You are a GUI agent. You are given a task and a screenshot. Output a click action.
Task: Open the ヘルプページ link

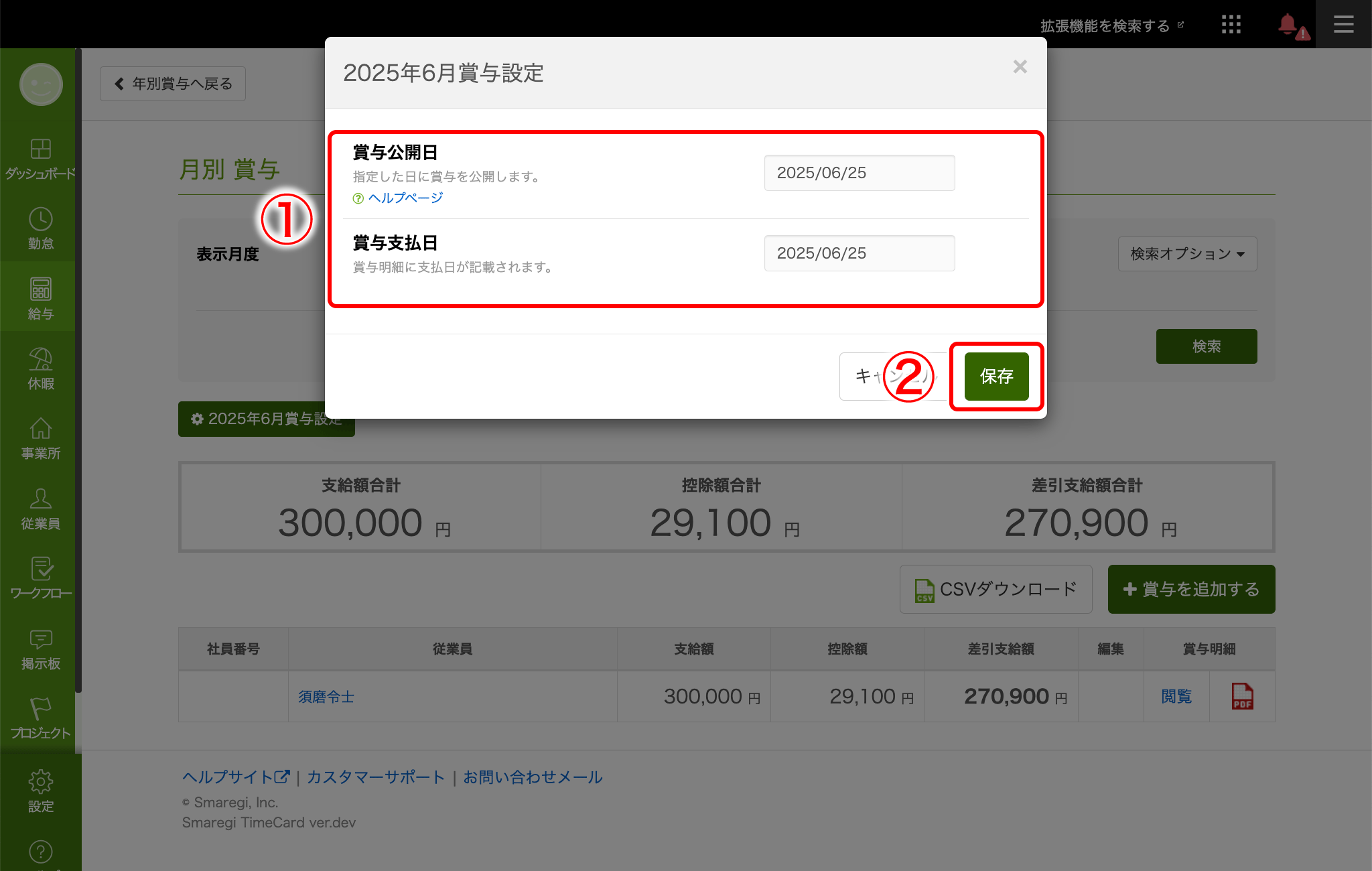click(x=405, y=198)
